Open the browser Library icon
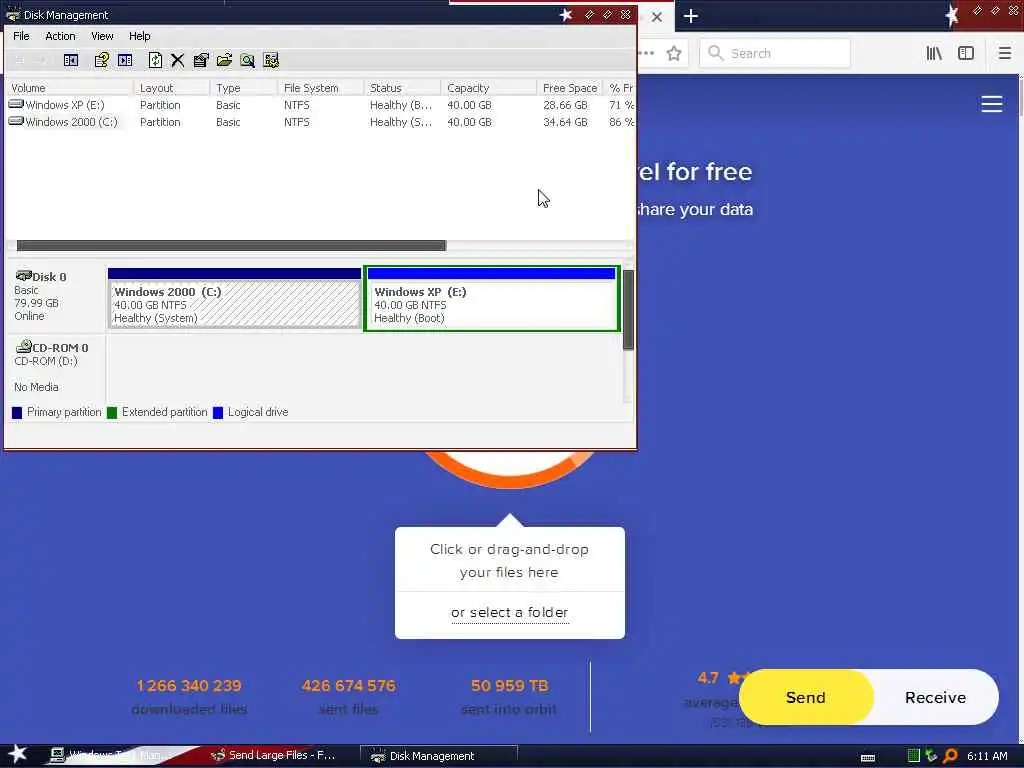Viewport: 1024px width, 768px height. coord(934,53)
